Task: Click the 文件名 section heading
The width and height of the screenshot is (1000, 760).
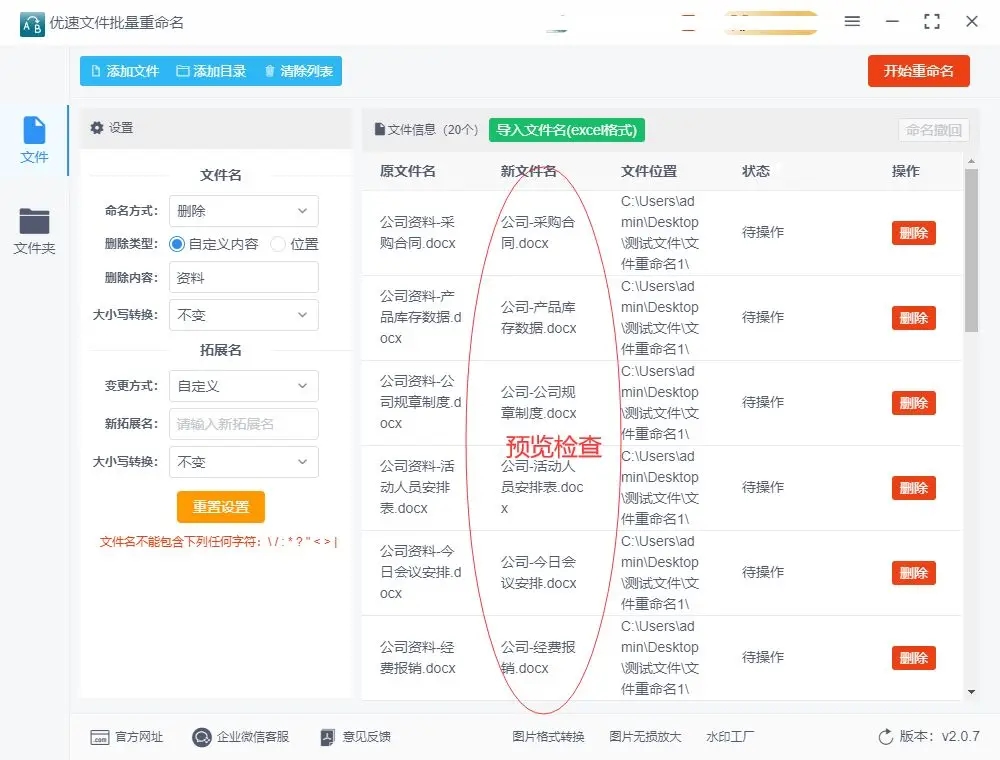Action: click(221, 175)
